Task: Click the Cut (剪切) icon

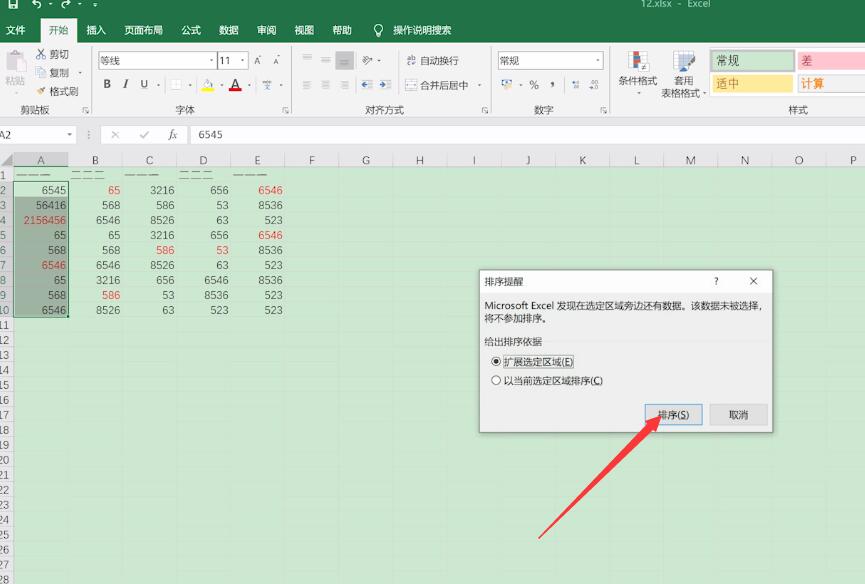Action: tap(41, 54)
